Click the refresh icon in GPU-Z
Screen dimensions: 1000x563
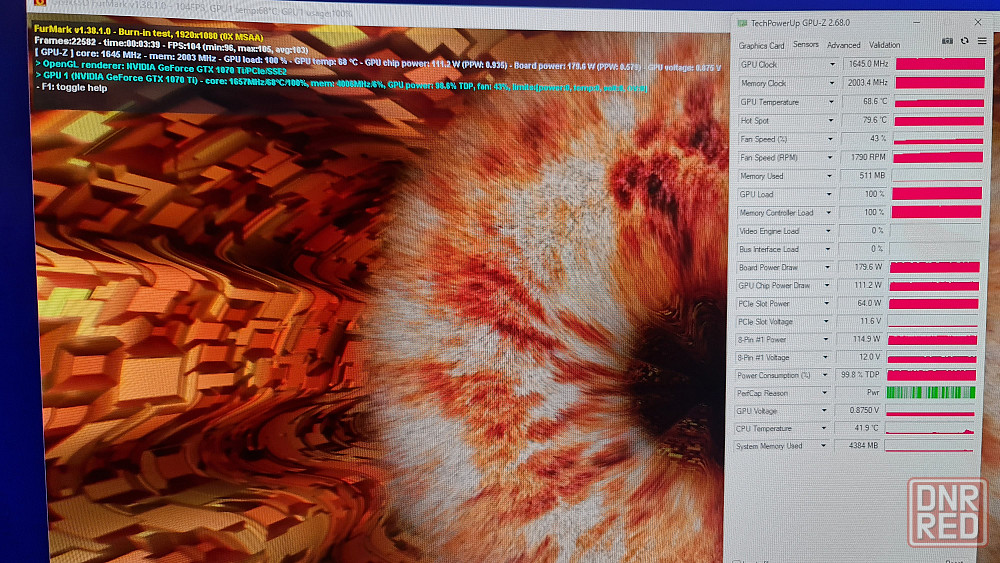click(x=964, y=41)
